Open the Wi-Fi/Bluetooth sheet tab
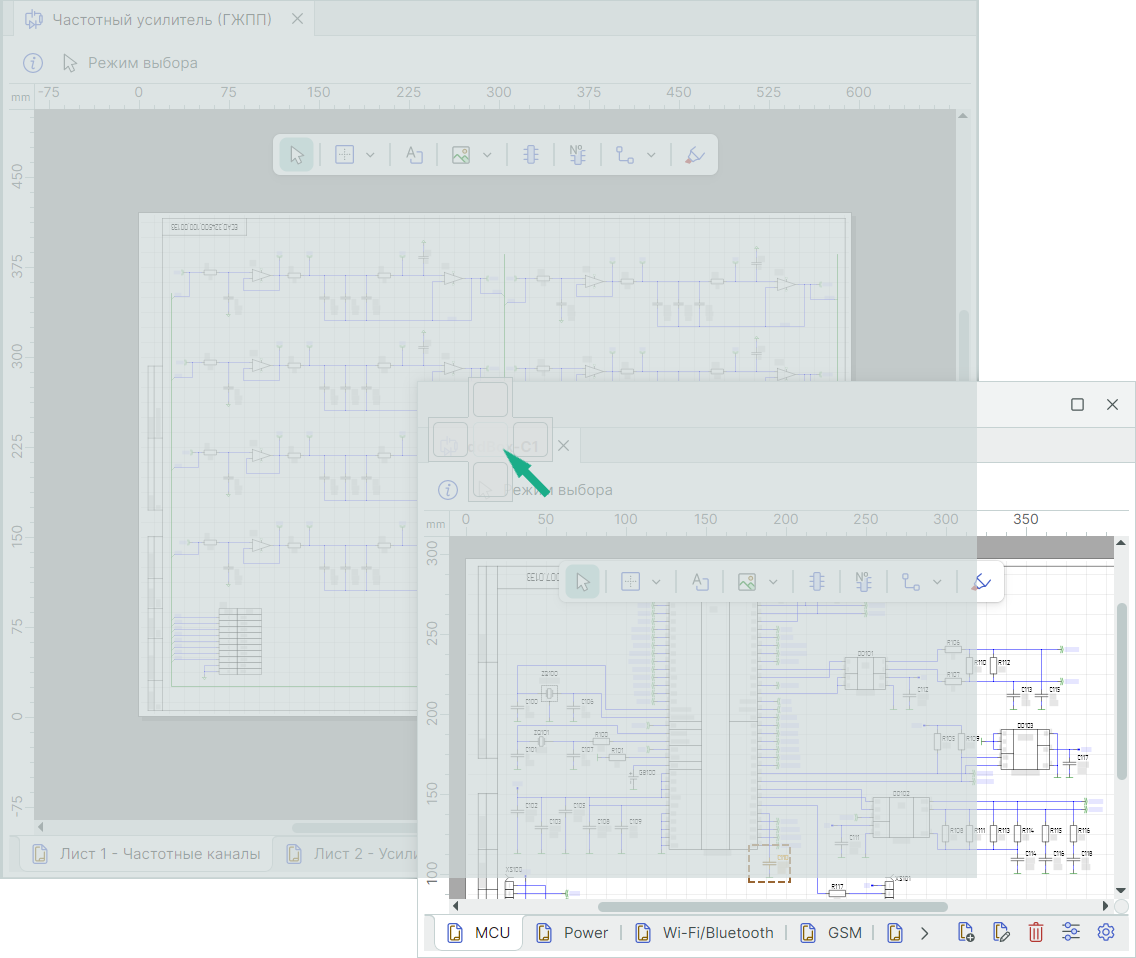Viewport: 1136px width, 958px height. click(x=705, y=933)
